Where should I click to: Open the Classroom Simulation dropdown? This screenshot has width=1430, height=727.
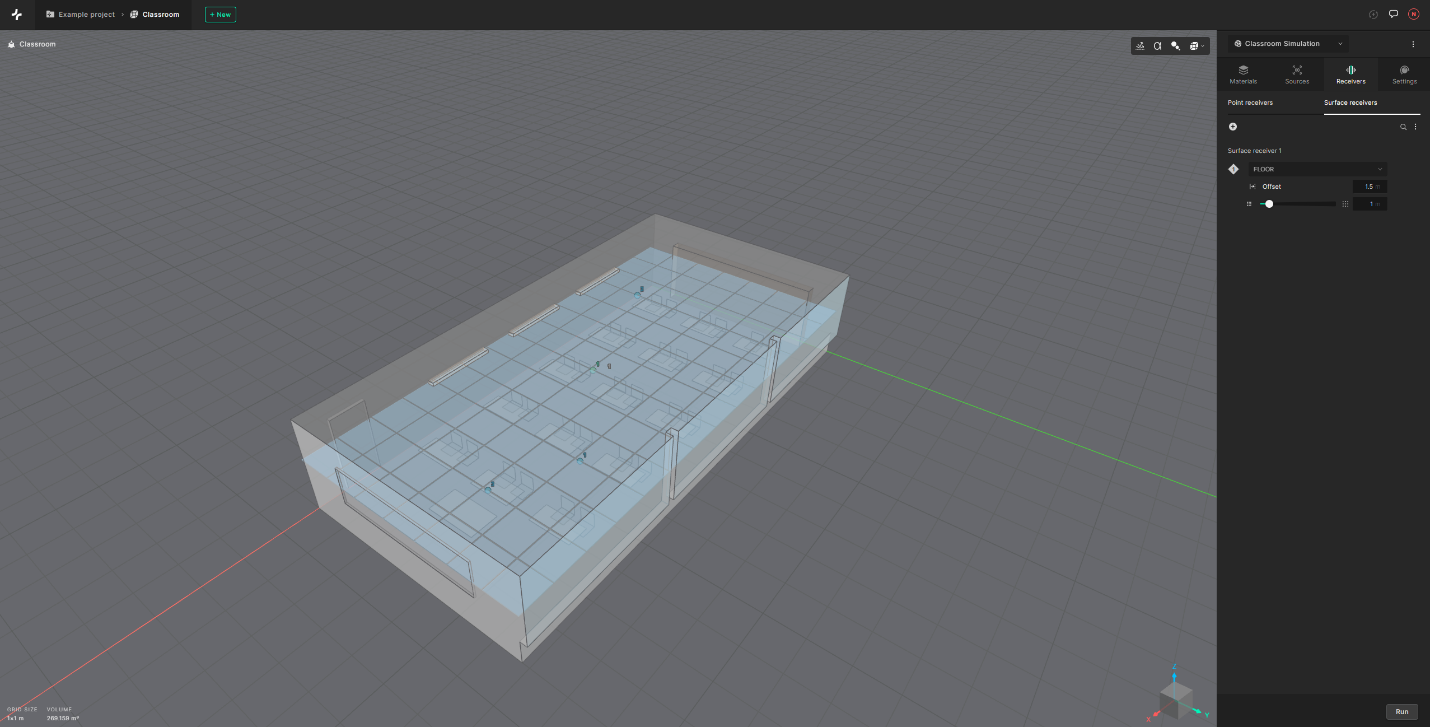(x=1289, y=44)
